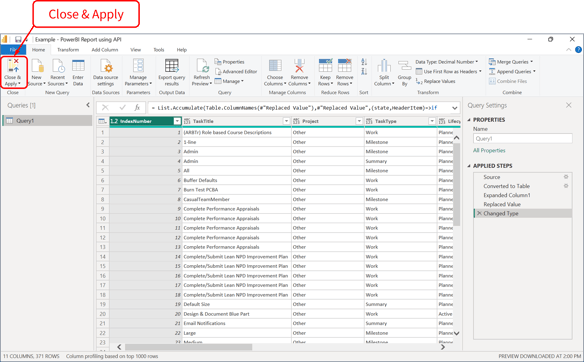Image resolution: width=584 pixels, height=362 pixels.
Task: Click the Enter Data icon
Action: 78,66
